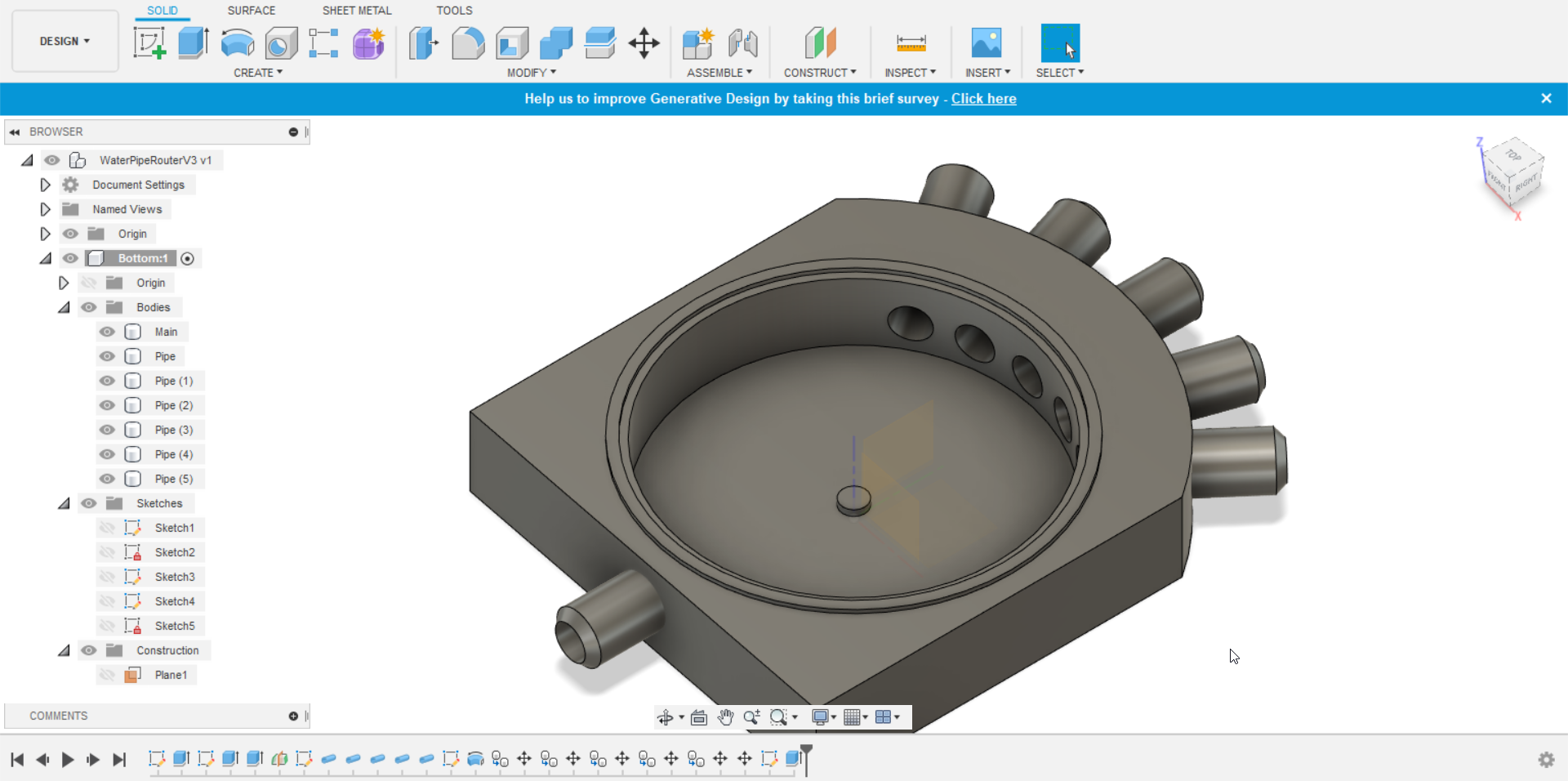Hide the Main body visibility eye
Screen dimensions: 1568x781
(107, 332)
